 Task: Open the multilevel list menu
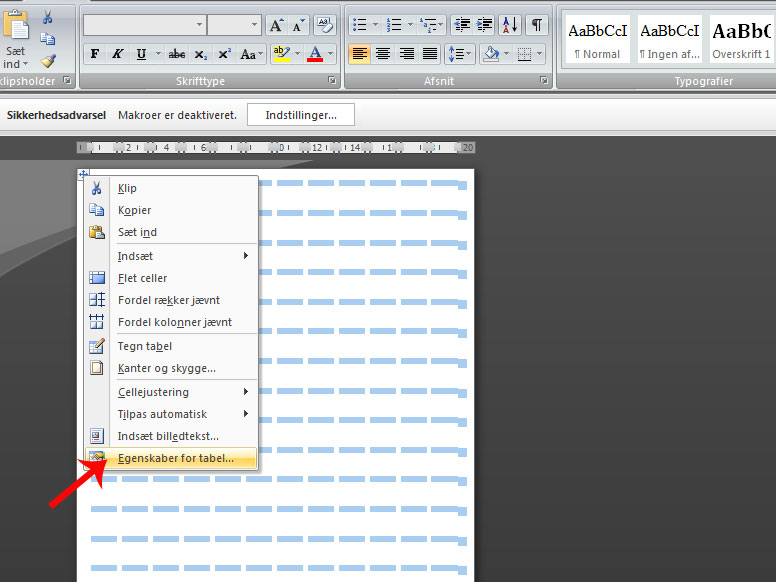coord(431,25)
